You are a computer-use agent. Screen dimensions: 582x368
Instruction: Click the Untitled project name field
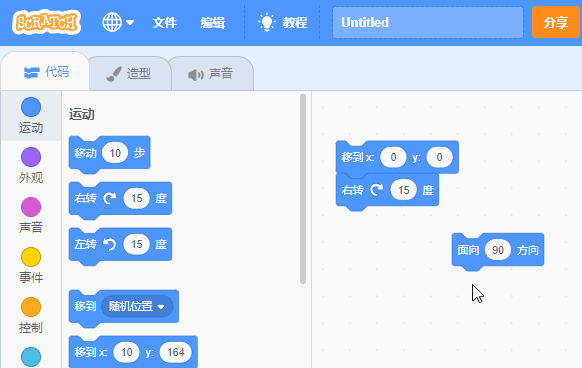tap(428, 22)
